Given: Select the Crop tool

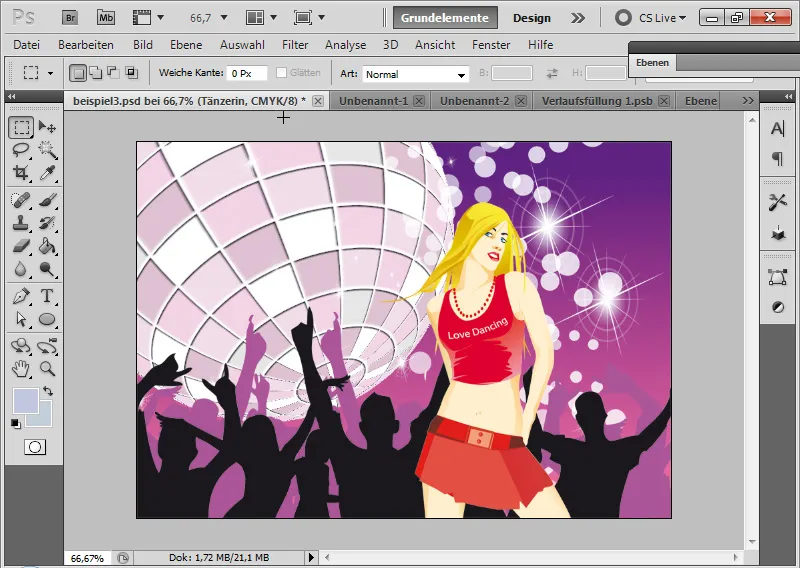Looking at the screenshot, I should 21,173.
